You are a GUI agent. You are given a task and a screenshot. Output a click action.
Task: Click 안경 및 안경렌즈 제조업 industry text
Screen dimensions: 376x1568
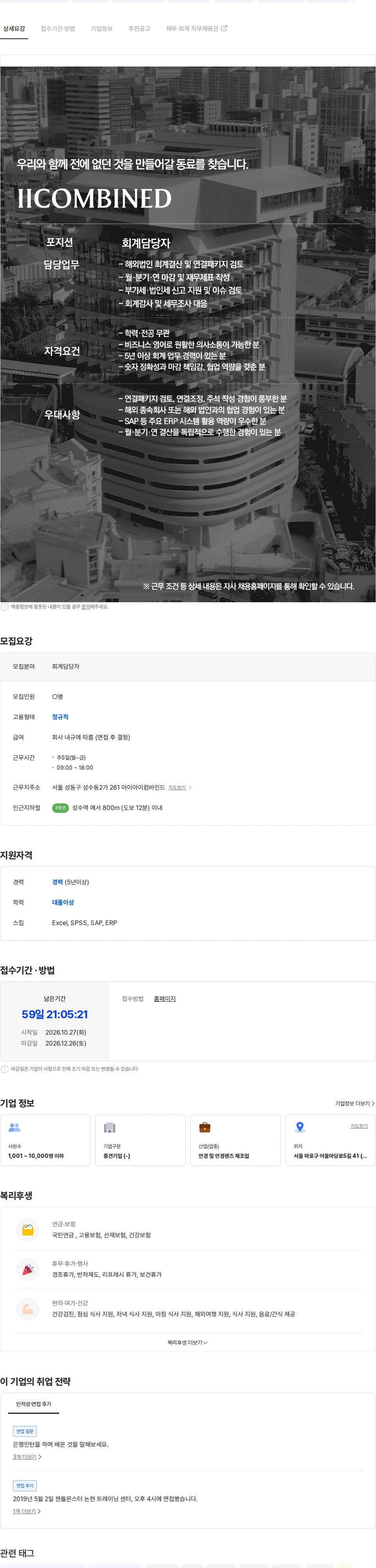(x=224, y=1156)
